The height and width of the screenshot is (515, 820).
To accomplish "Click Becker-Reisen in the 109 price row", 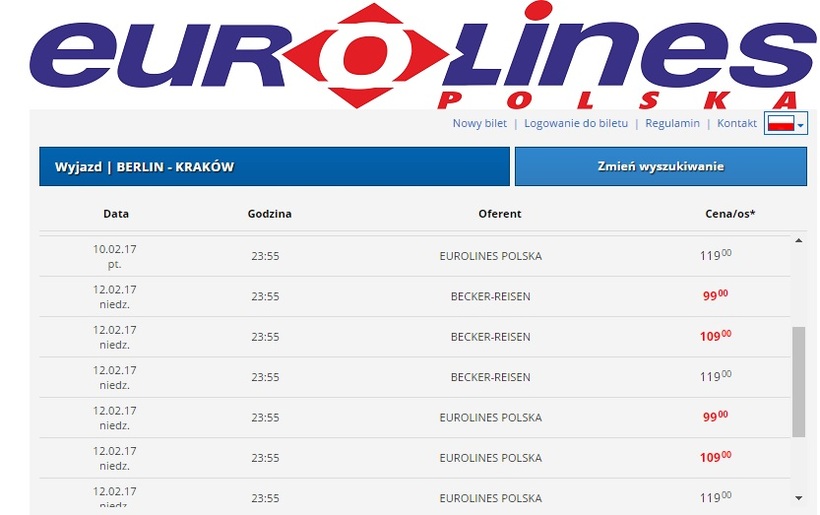I will (x=491, y=337).
